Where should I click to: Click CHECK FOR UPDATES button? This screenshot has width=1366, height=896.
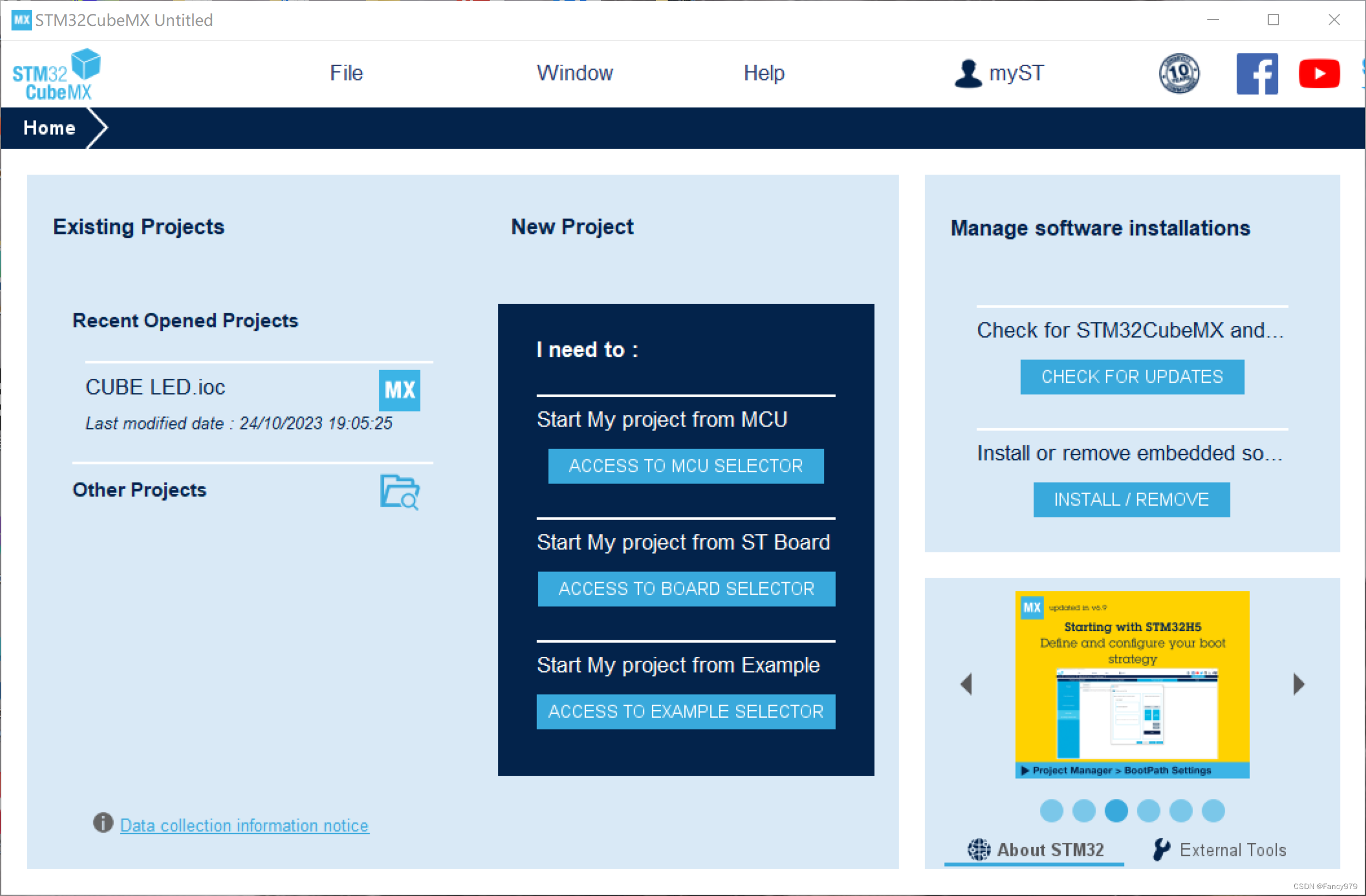(1131, 377)
